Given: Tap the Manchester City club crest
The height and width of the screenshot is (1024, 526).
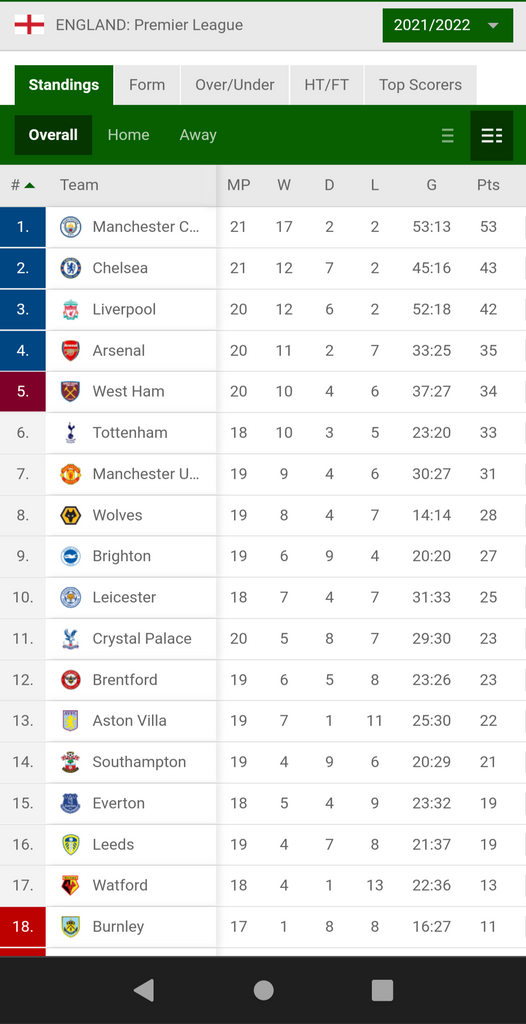Looking at the screenshot, I should tap(71, 227).
